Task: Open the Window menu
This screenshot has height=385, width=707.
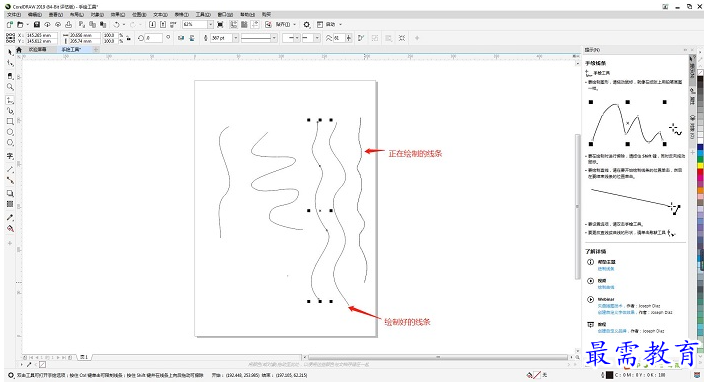Action: [x=225, y=14]
